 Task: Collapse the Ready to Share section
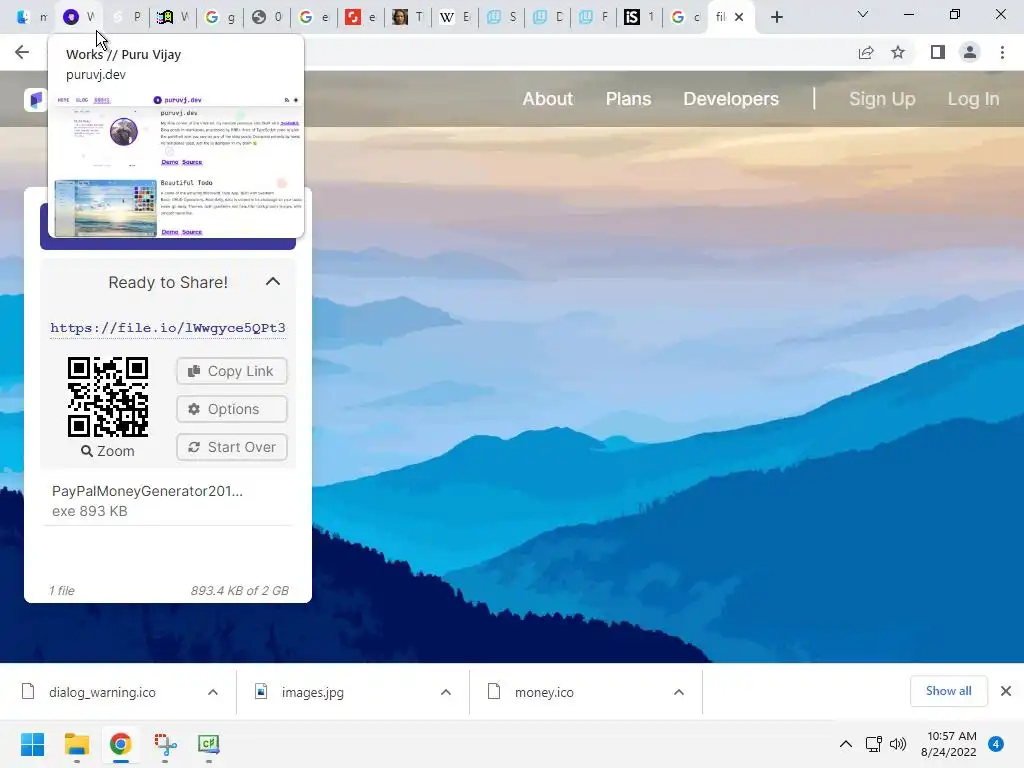pyautogui.click(x=273, y=281)
